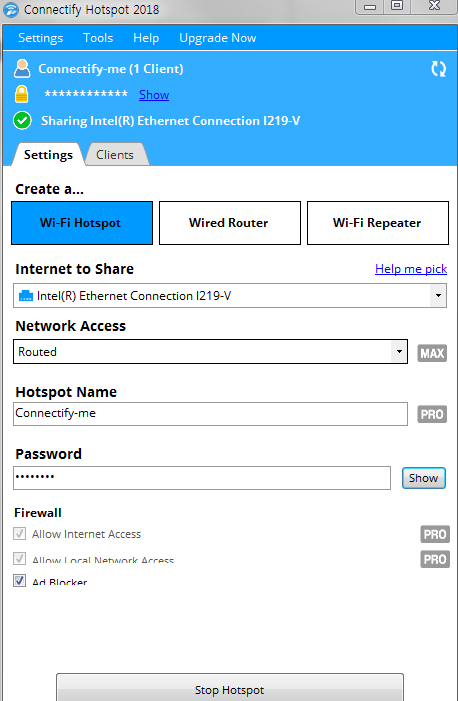Toggle the Allow Internet Access checkbox
This screenshot has width=458, height=701.
tap(20, 533)
